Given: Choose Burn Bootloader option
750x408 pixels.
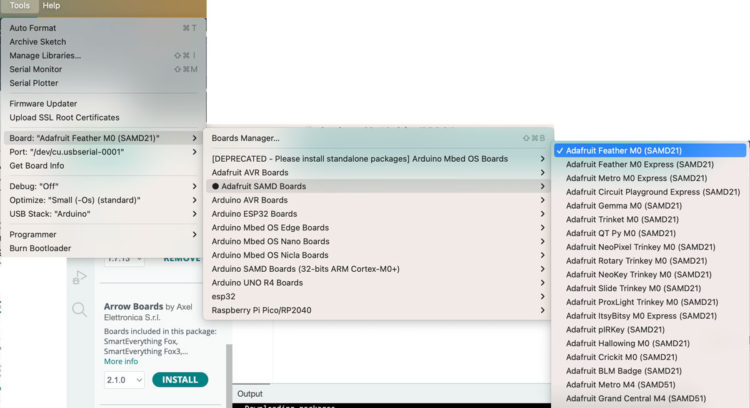Looking at the screenshot, I should pyautogui.click(x=40, y=248).
